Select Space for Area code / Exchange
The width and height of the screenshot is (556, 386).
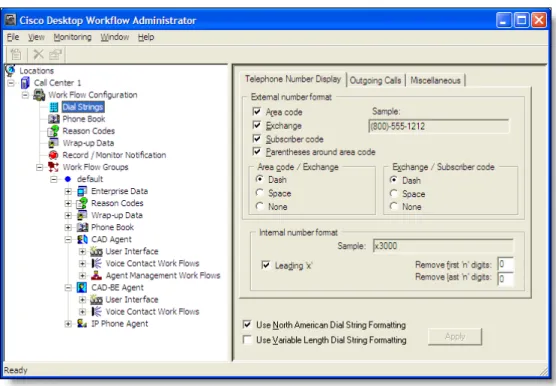tap(260, 193)
